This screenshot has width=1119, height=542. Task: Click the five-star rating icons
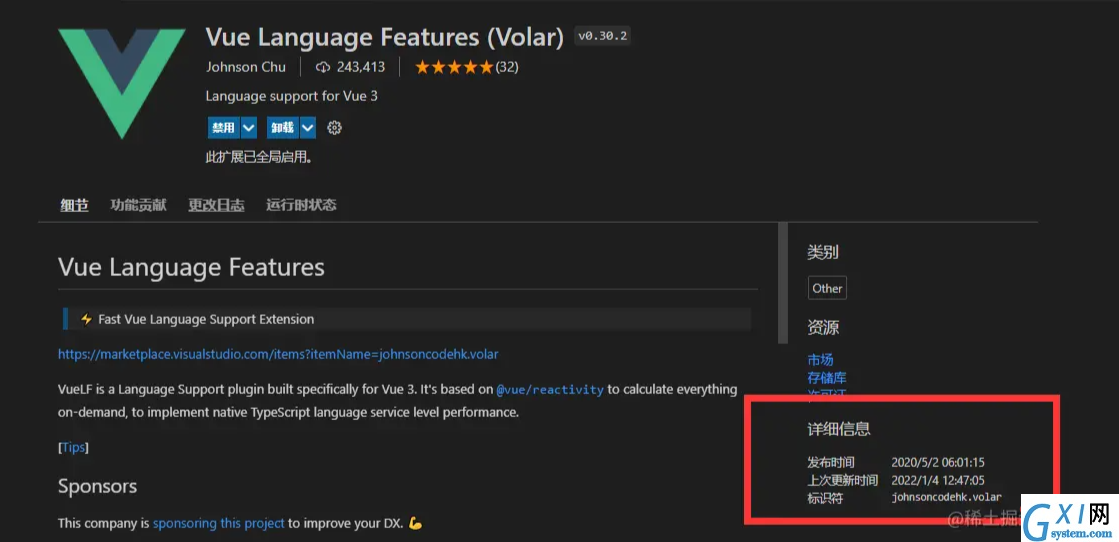coord(454,67)
